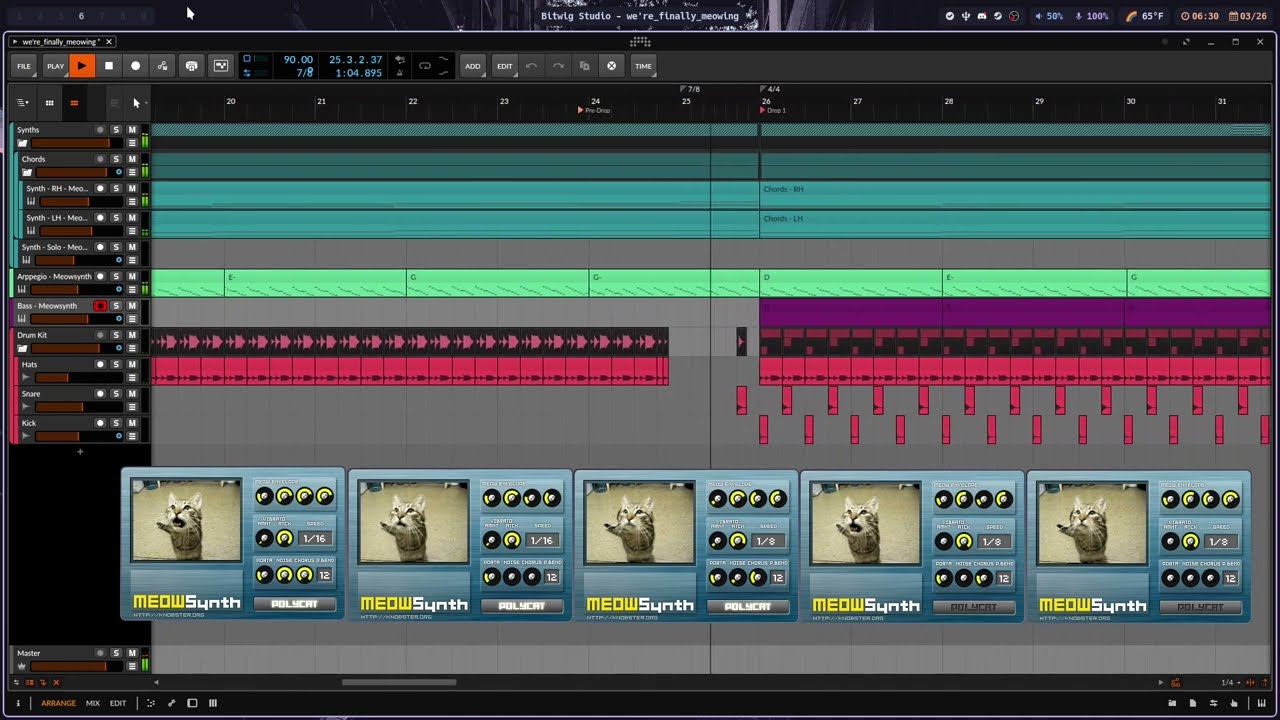1280x720 pixels.
Task: Click P.Bend value 12 on second MeowSynth
Action: [x=551, y=577]
